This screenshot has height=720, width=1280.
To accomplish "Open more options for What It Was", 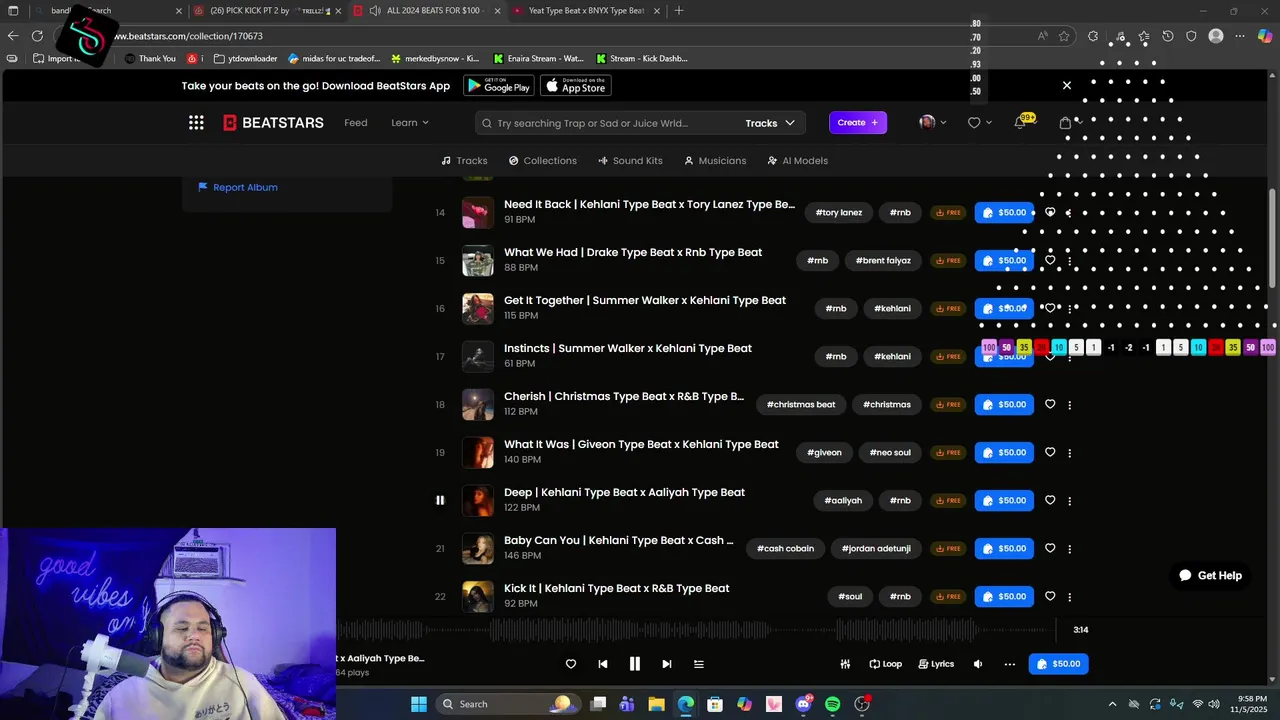I will pyautogui.click(x=1070, y=453).
